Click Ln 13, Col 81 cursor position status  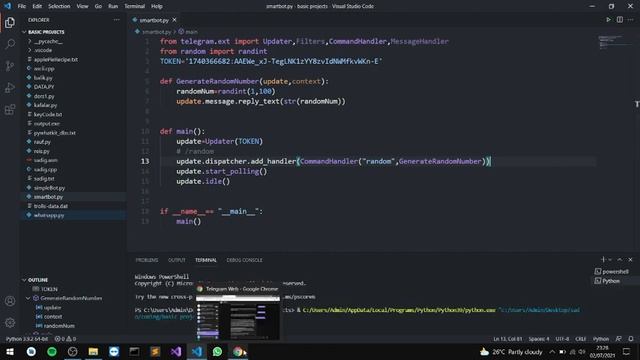[507, 339]
